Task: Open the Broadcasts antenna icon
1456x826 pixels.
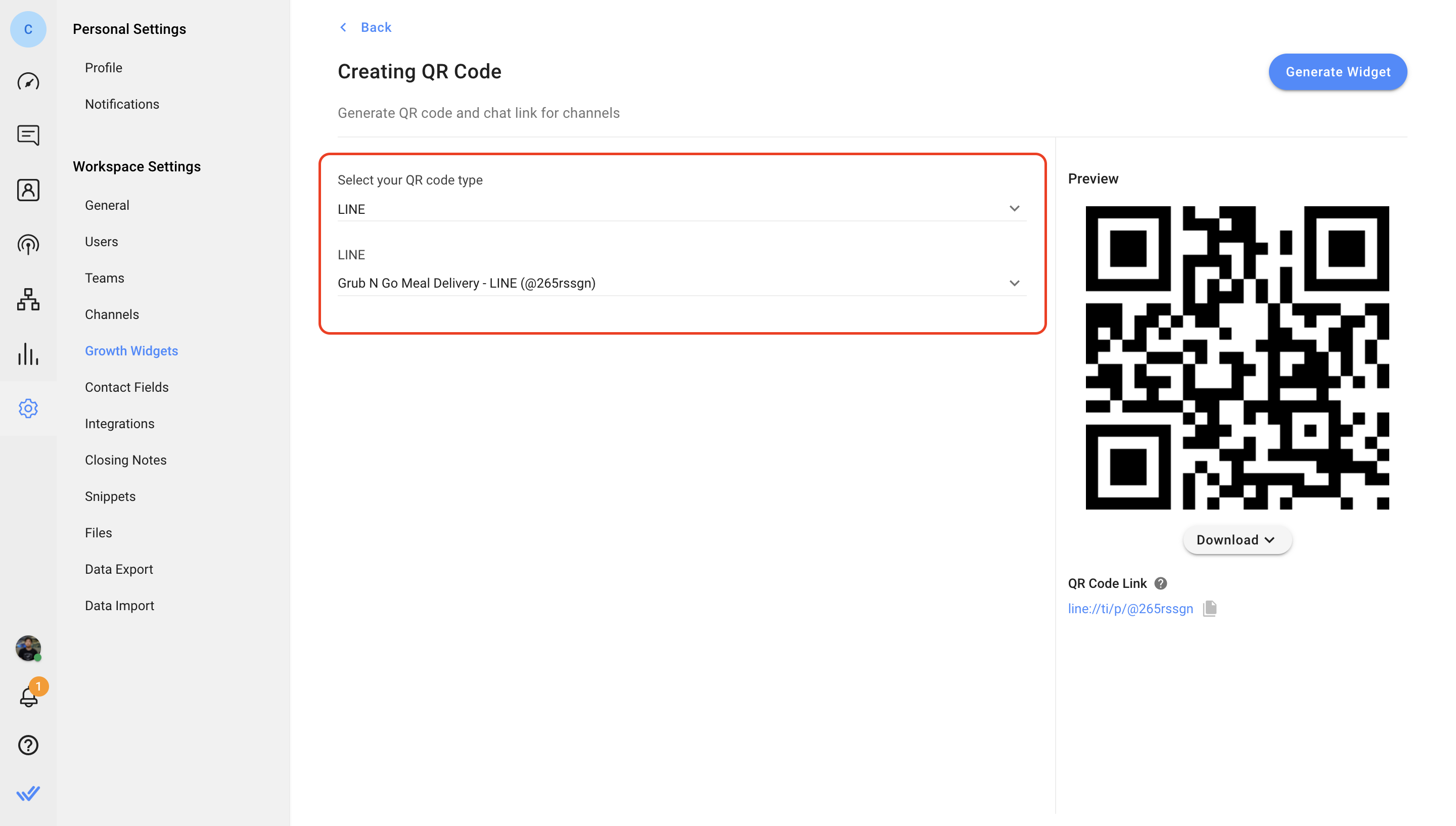Action: [28, 245]
